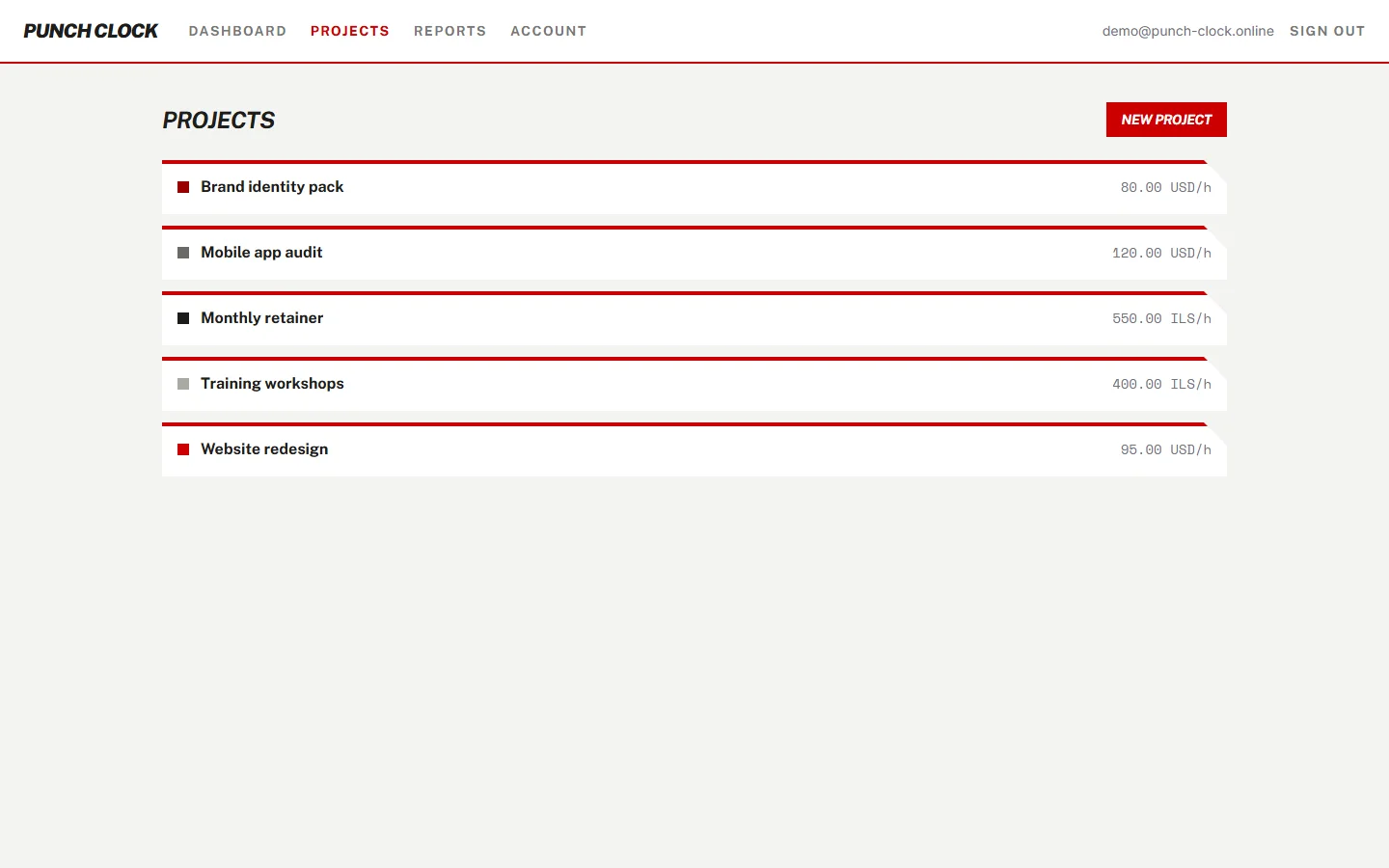Open the Account tab
Viewport: 1389px width, 868px height.
(x=548, y=31)
